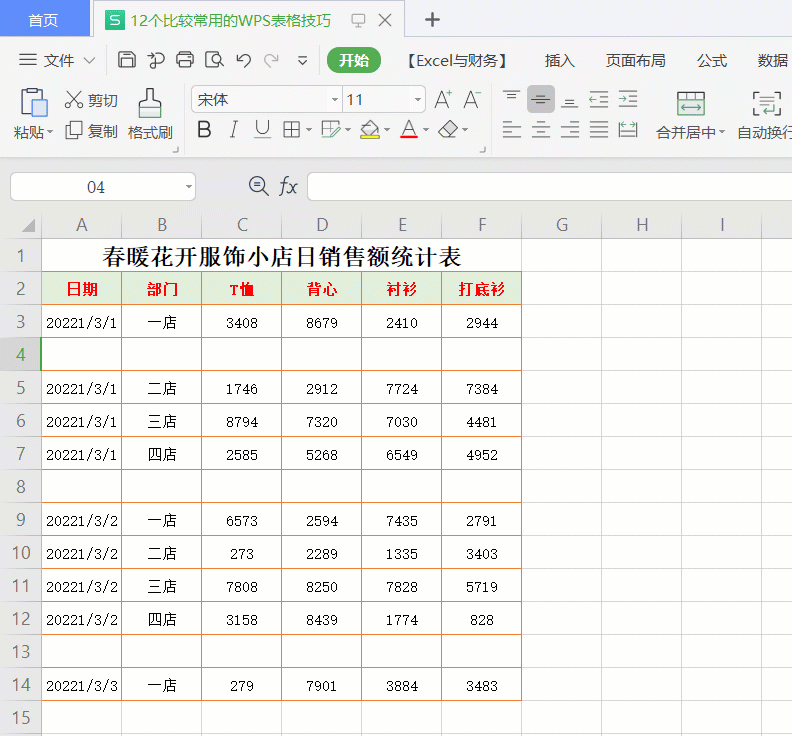This screenshot has width=792, height=736.
Task: Switch to the 插入 (Insert) ribbon tab
Action: (x=560, y=60)
